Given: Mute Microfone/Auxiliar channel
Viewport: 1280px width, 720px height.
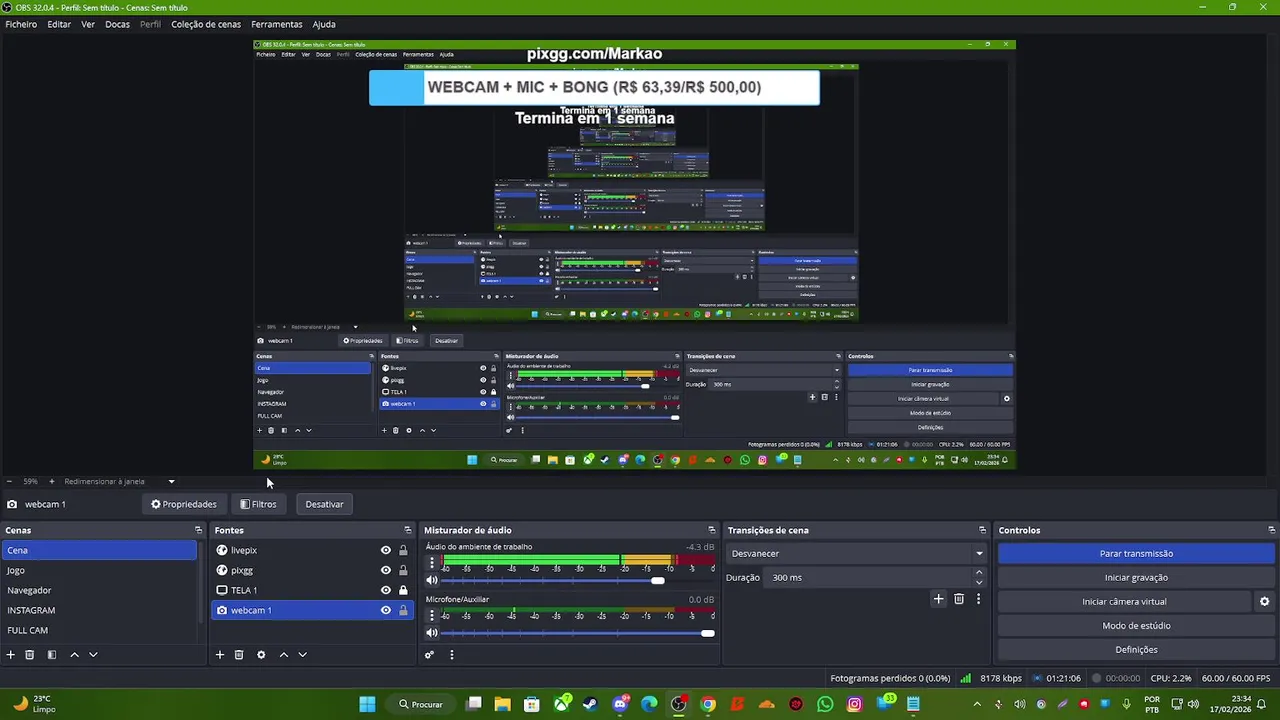Looking at the screenshot, I should [432, 633].
